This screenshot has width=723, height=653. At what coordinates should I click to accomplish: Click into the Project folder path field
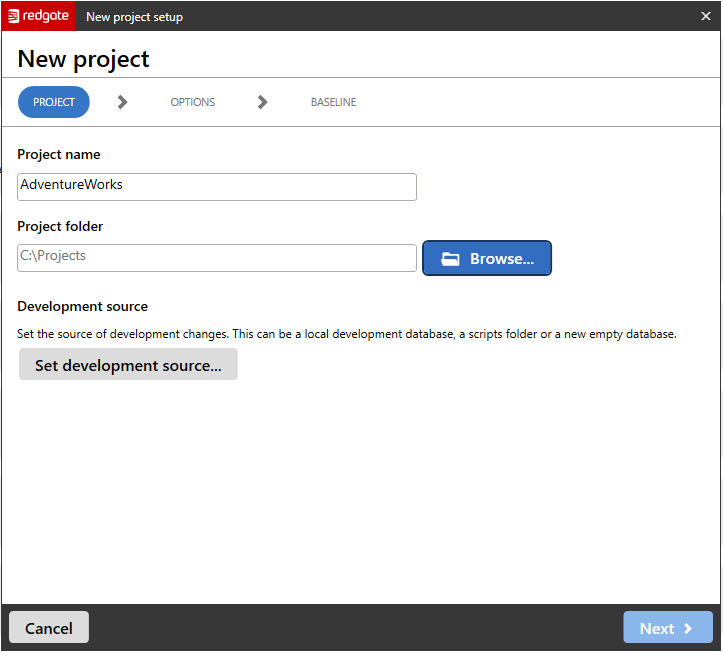pyautogui.click(x=217, y=257)
